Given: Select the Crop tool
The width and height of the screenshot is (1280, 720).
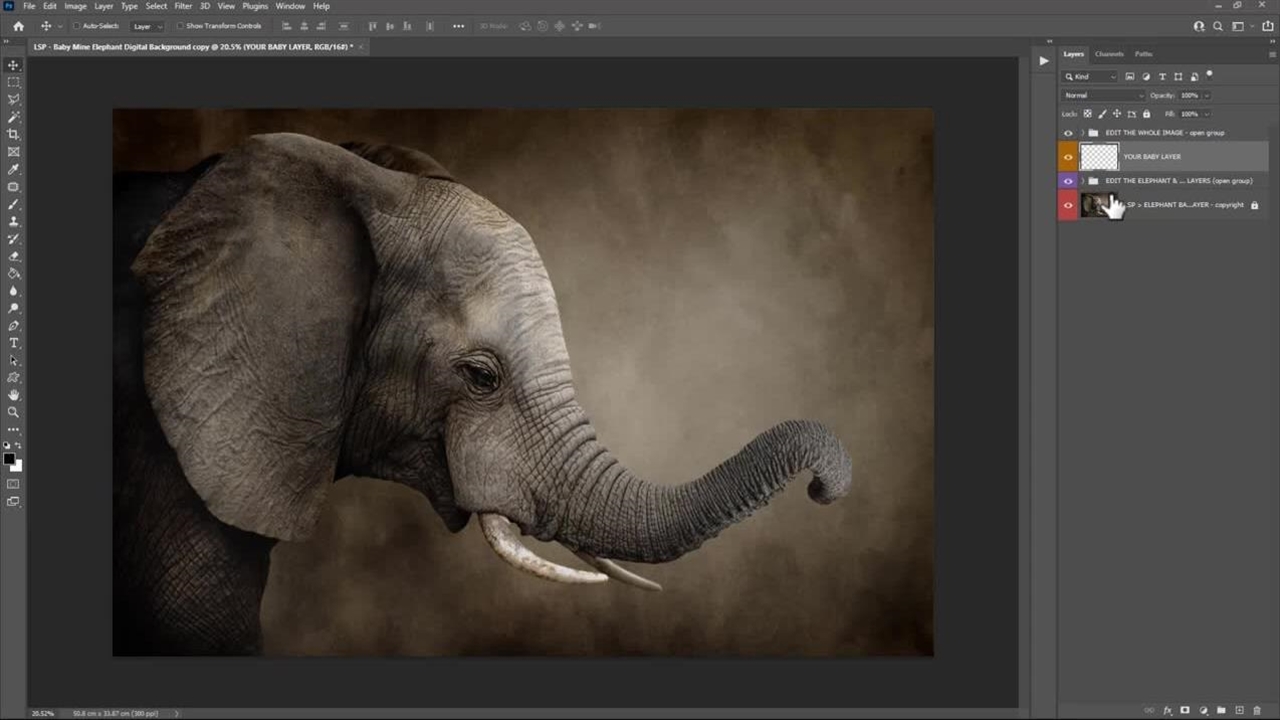Looking at the screenshot, I should point(13,134).
